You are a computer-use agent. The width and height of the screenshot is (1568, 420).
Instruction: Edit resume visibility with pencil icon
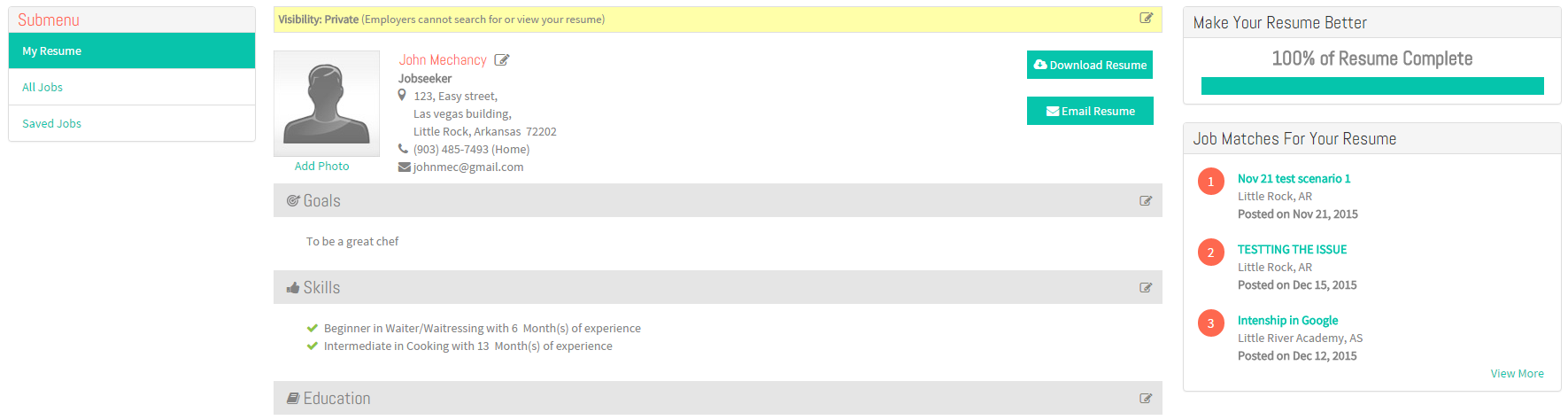coord(1146,19)
